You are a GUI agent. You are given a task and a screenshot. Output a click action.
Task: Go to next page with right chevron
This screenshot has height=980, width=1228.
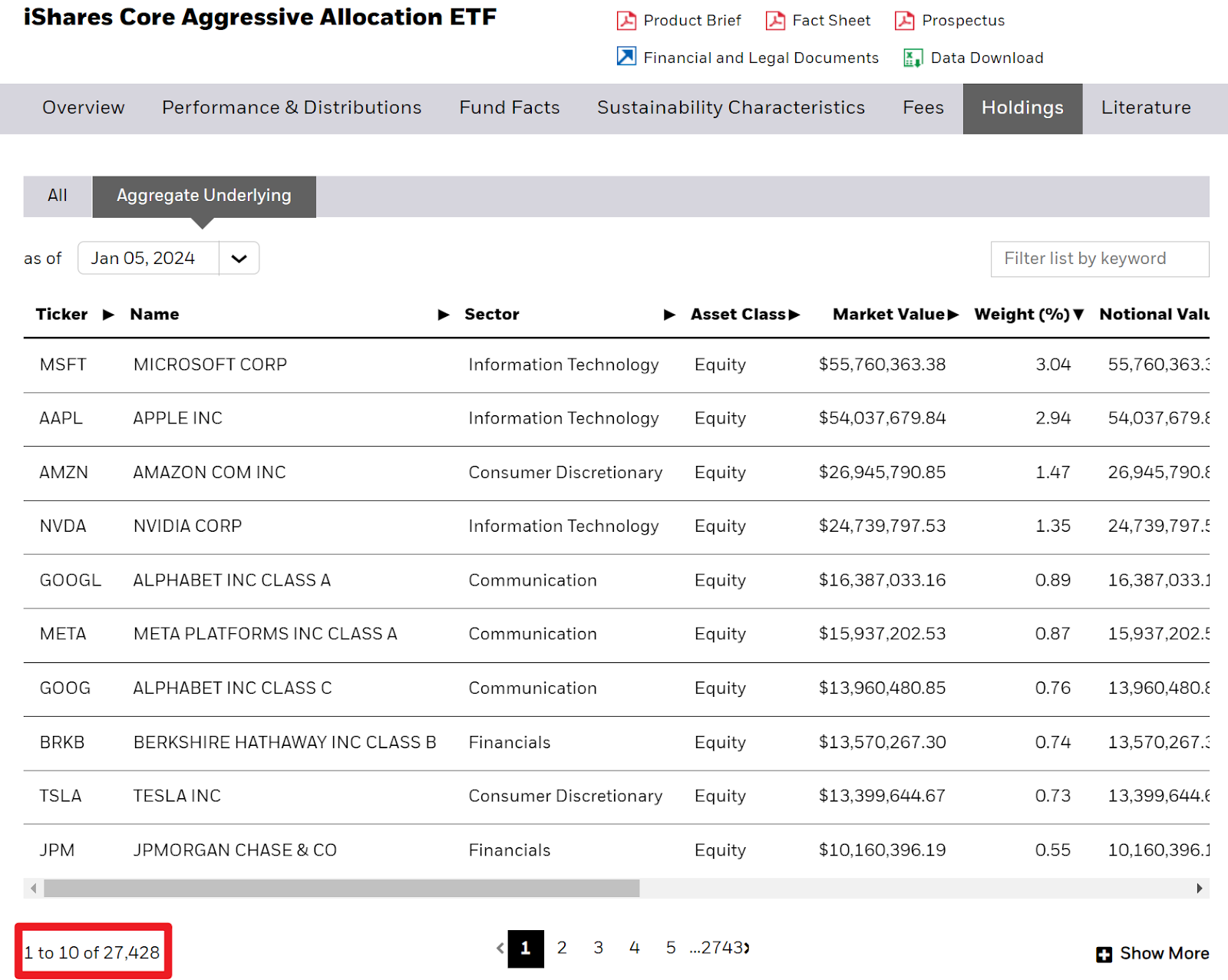pos(747,949)
